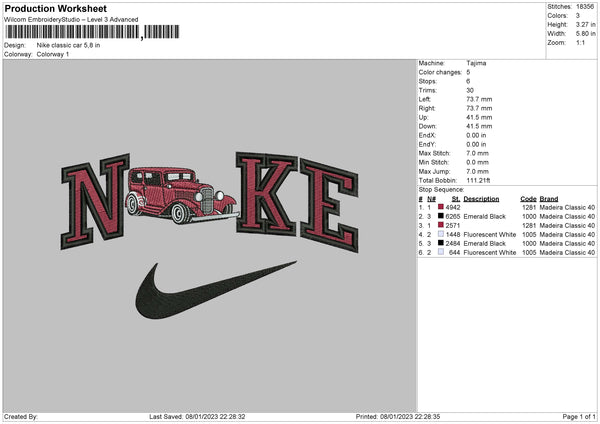The width and height of the screenshot is (600, 424).
Task: Click the red swatch in stop row 3
Action: pos(441,225)
